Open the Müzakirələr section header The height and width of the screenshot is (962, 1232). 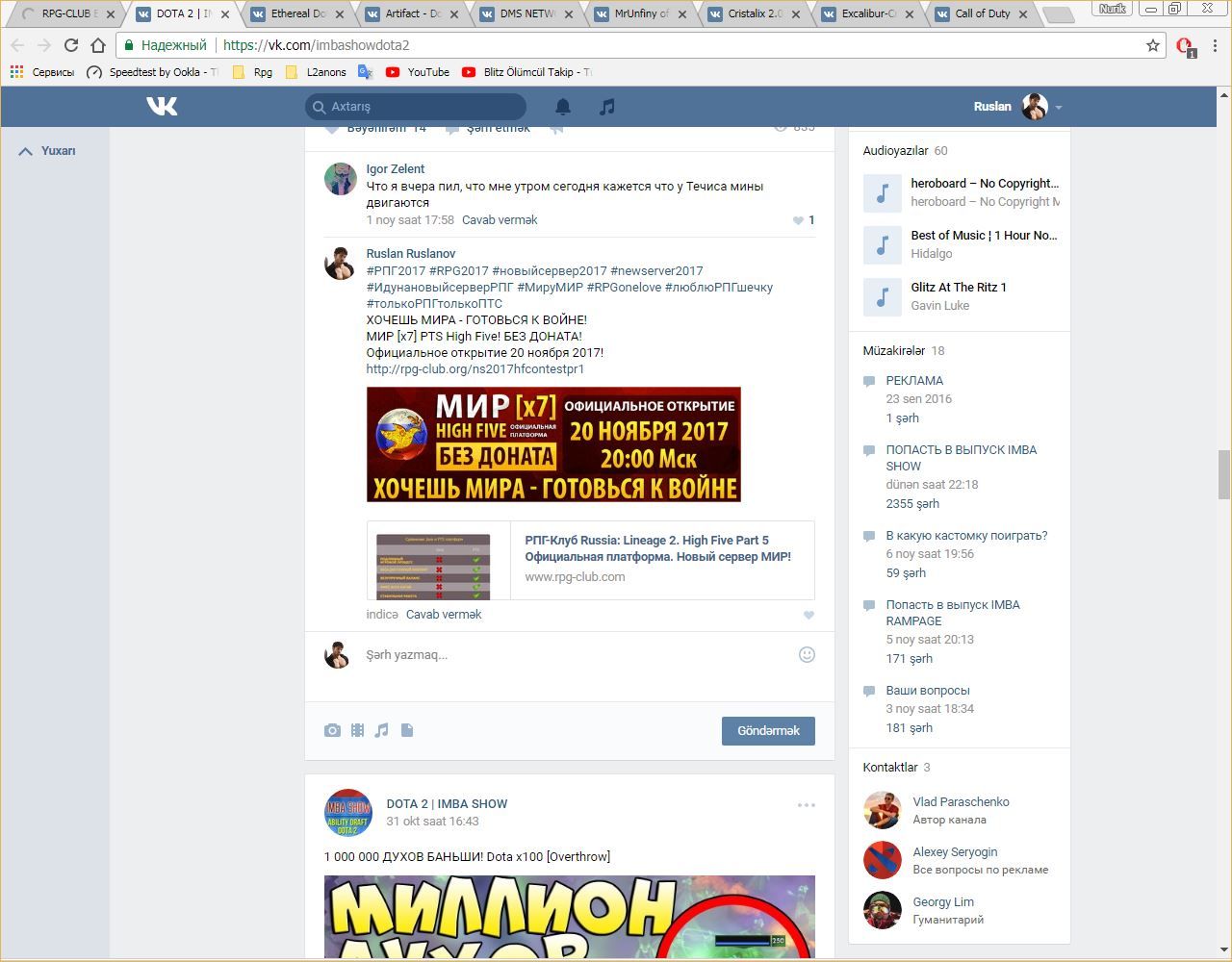[904, 351]
